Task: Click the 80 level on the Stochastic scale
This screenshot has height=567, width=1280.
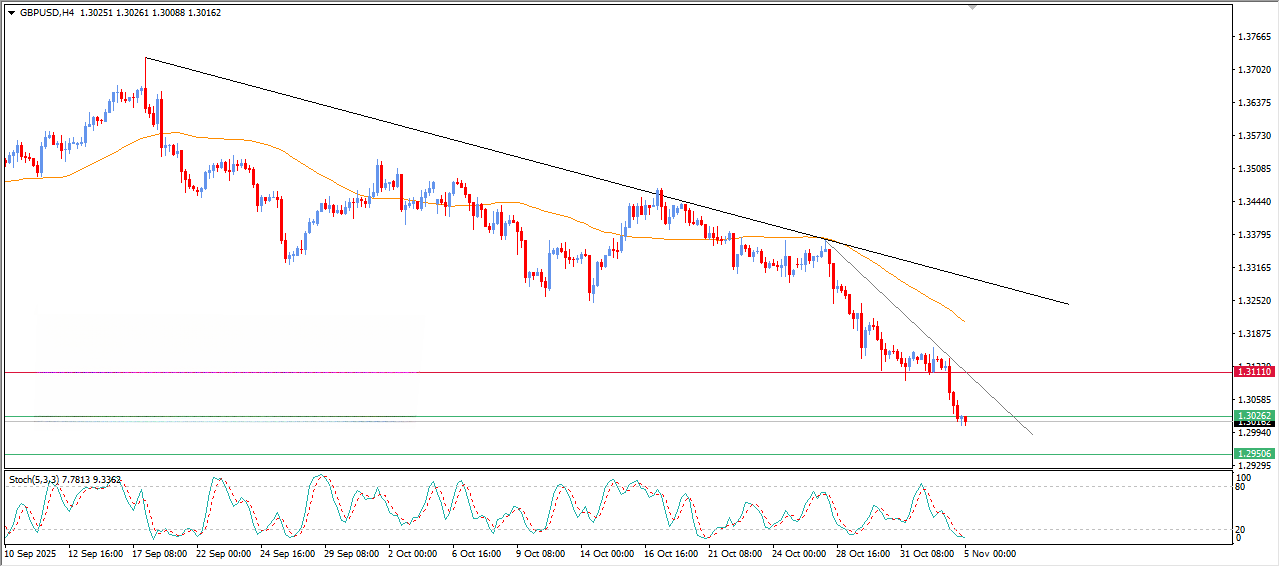Action: [x=1240, y=488]
